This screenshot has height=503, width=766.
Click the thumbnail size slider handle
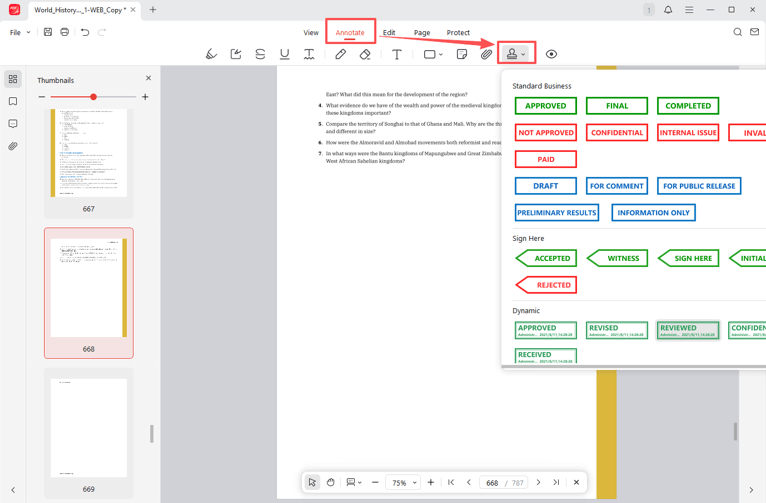tap(93, 97)
